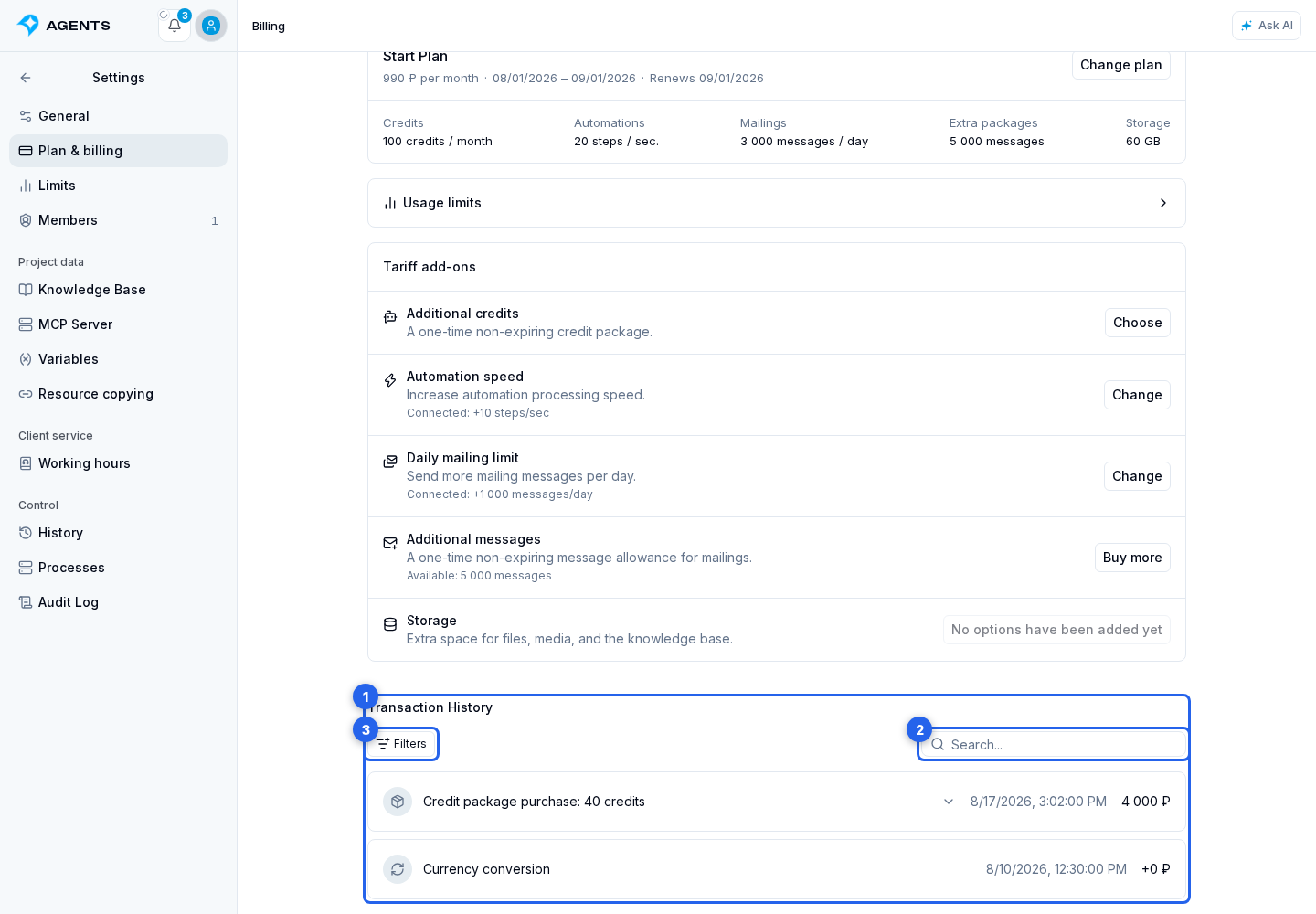This screenshot has height=914, width=1316.
Task: Click the '3 000 messages / day' value
Action: click(804, 142)
